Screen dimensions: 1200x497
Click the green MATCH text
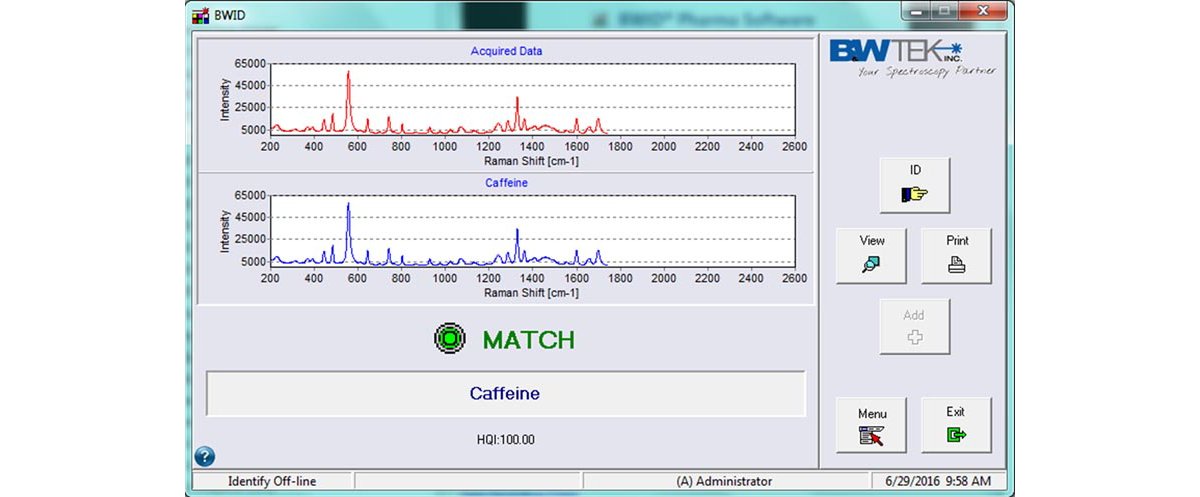(x=529, y=340)
